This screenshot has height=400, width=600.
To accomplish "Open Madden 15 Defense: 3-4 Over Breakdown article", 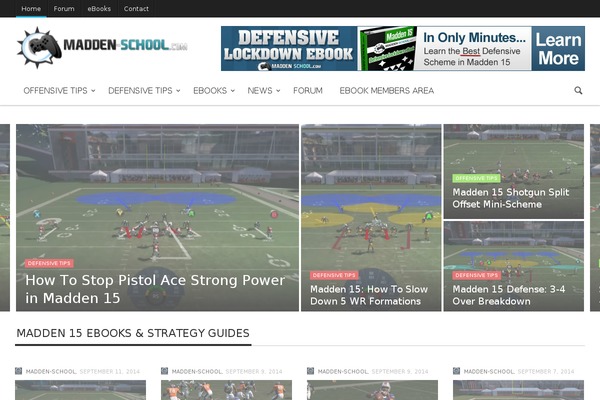I will tap(509, 295).
